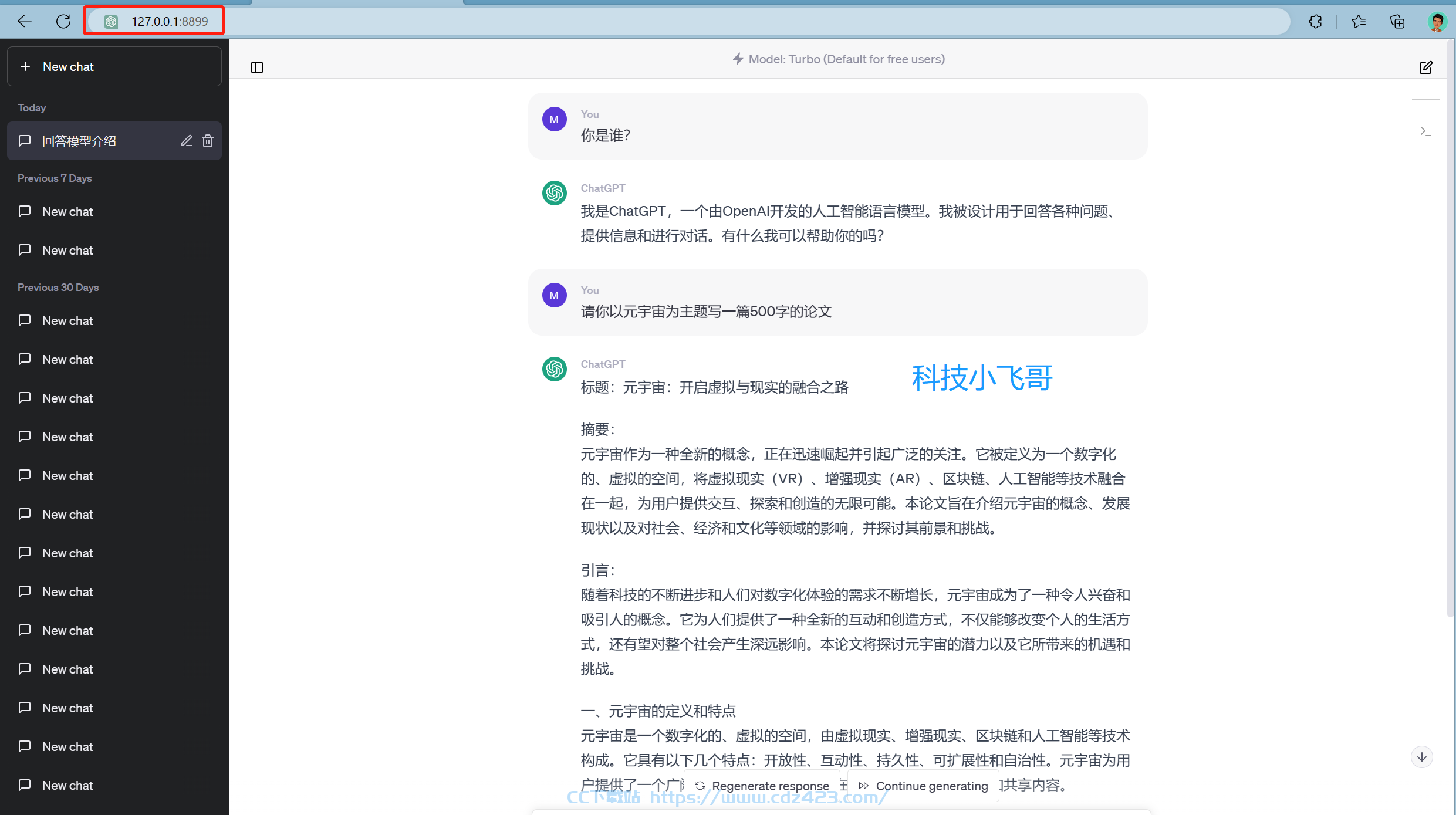This screenshot has height=815, width=1456.
Task: Start a conversation with the New chat button
Action: pos(114,66)
